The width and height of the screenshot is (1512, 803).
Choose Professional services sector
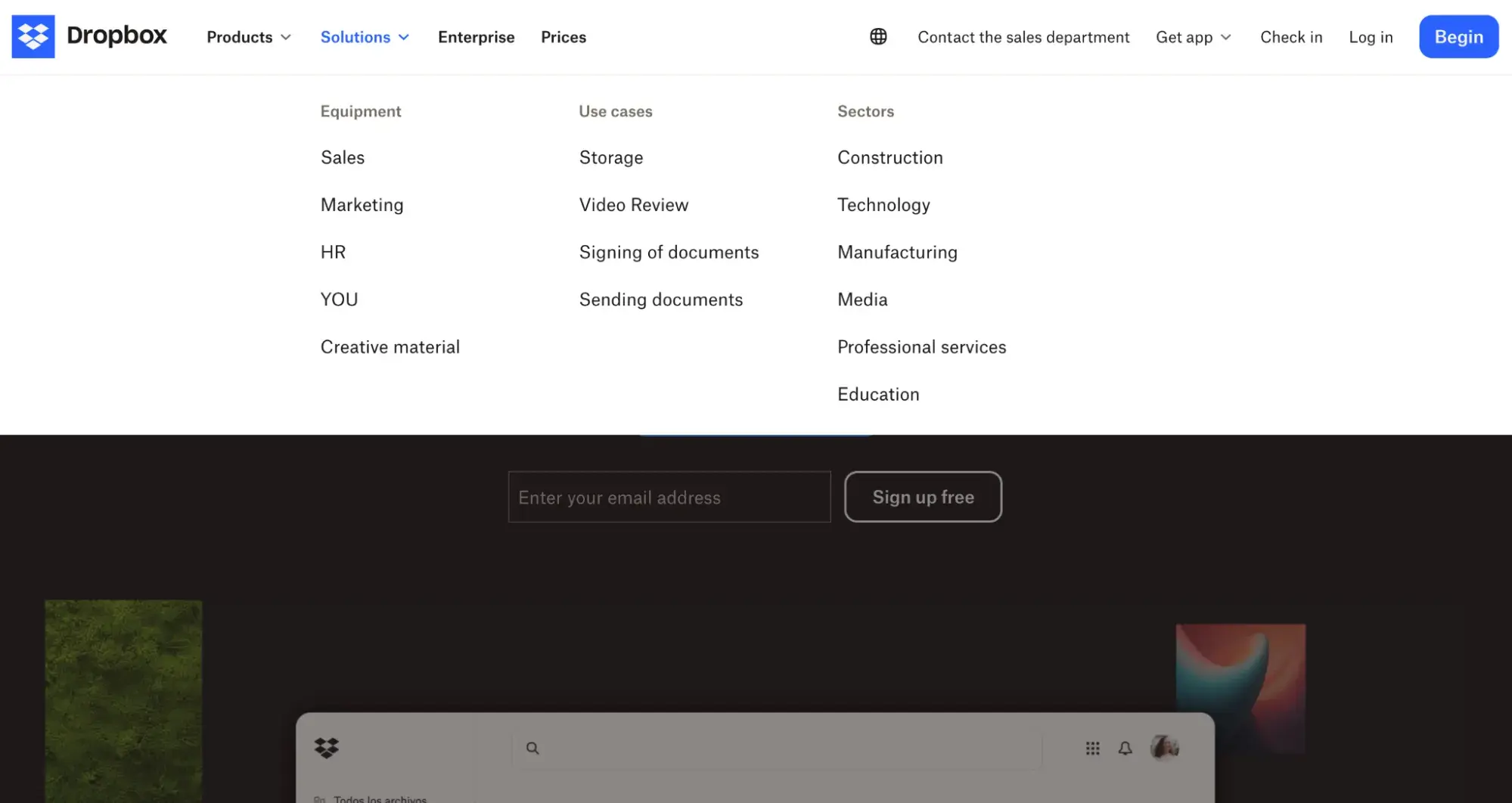pos(921,347)
